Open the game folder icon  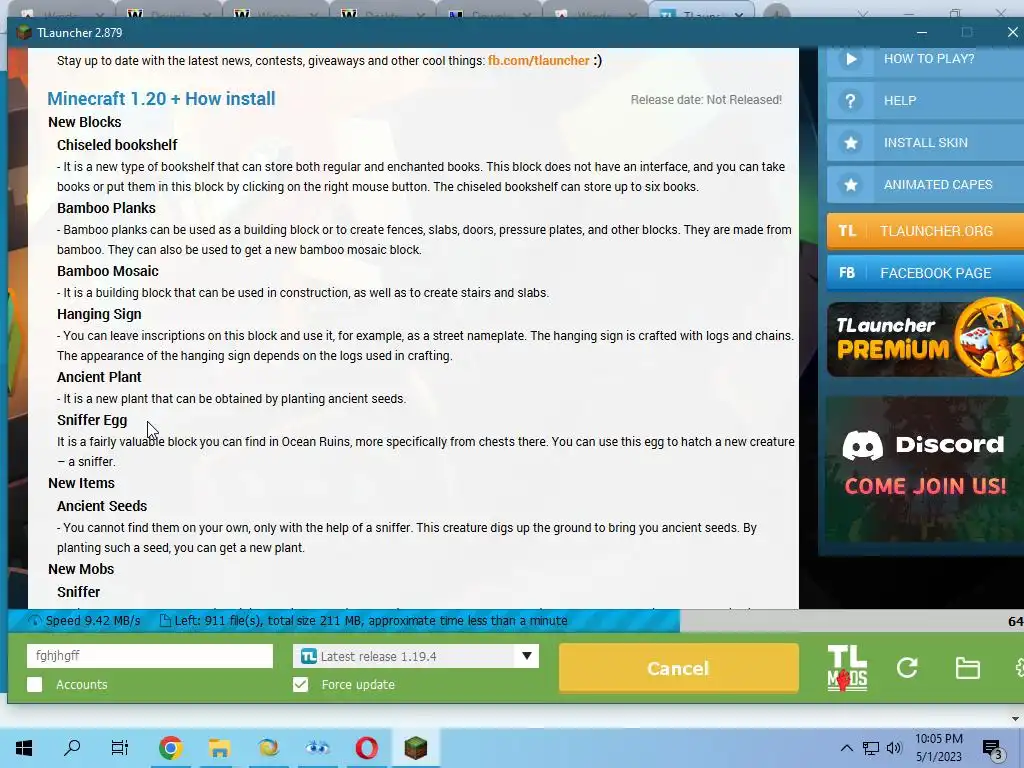click(x=967, y=668)
